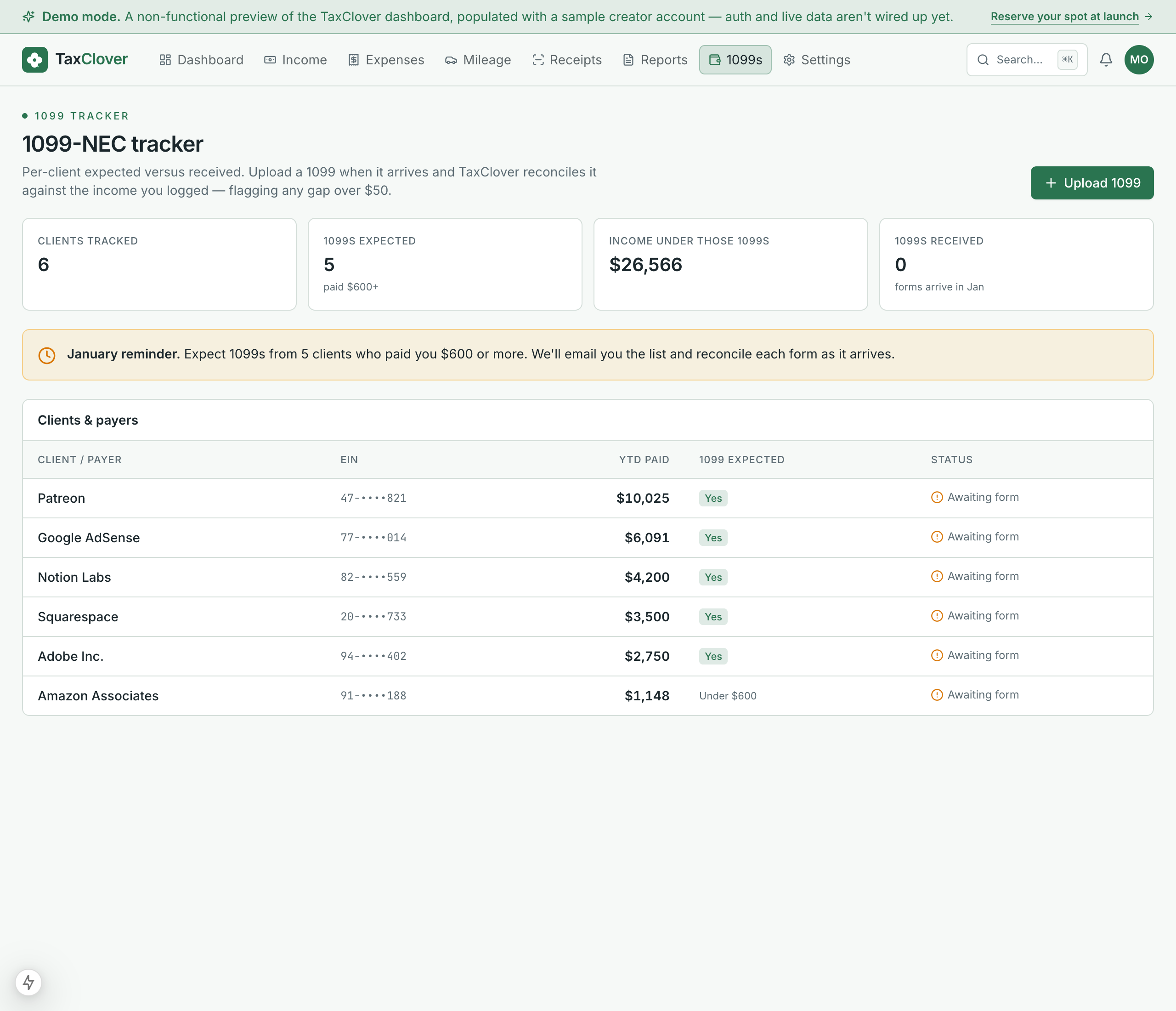Click the TaxClover clover logo icon
1176x1011 pixels.
[34, 60]
